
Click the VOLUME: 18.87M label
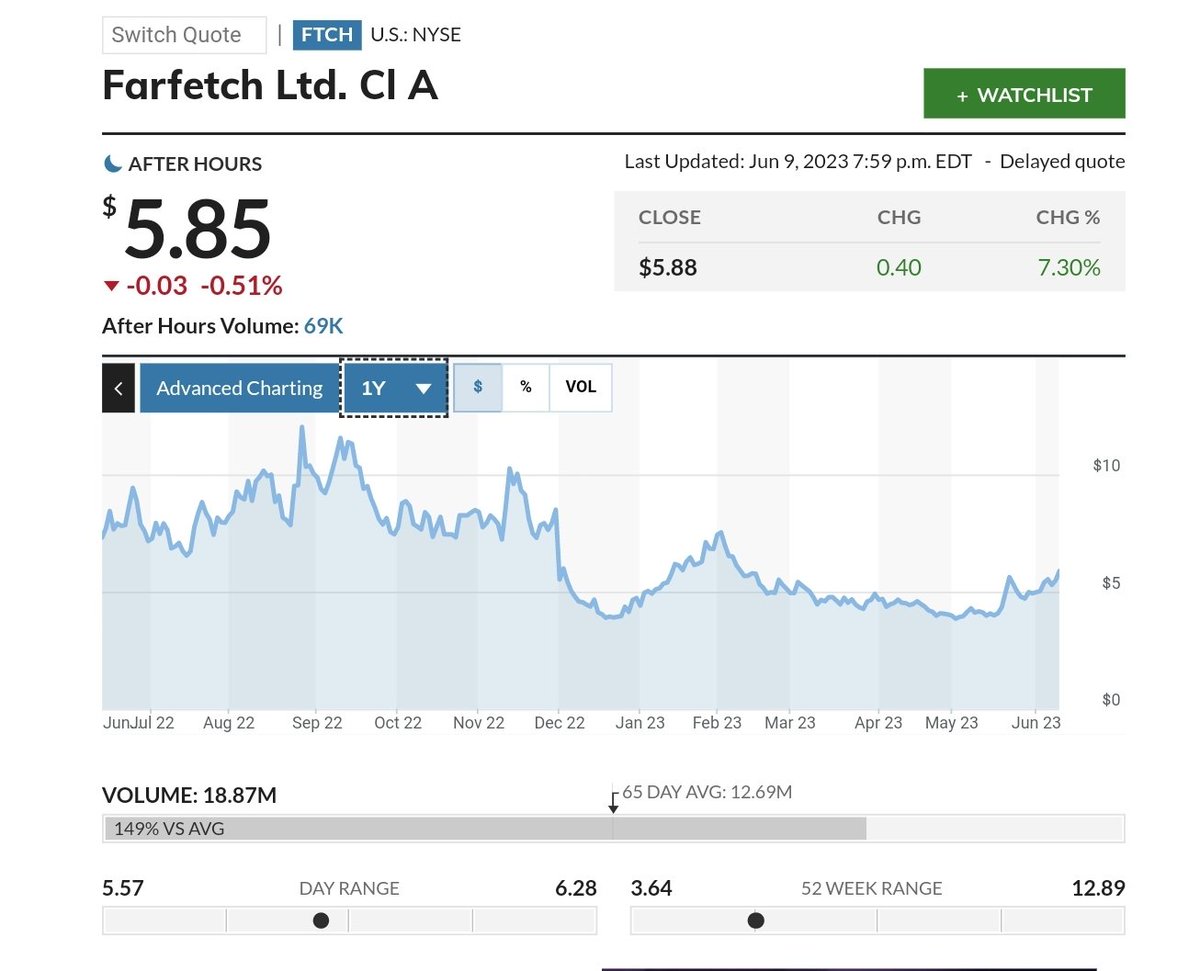[190, 796]
